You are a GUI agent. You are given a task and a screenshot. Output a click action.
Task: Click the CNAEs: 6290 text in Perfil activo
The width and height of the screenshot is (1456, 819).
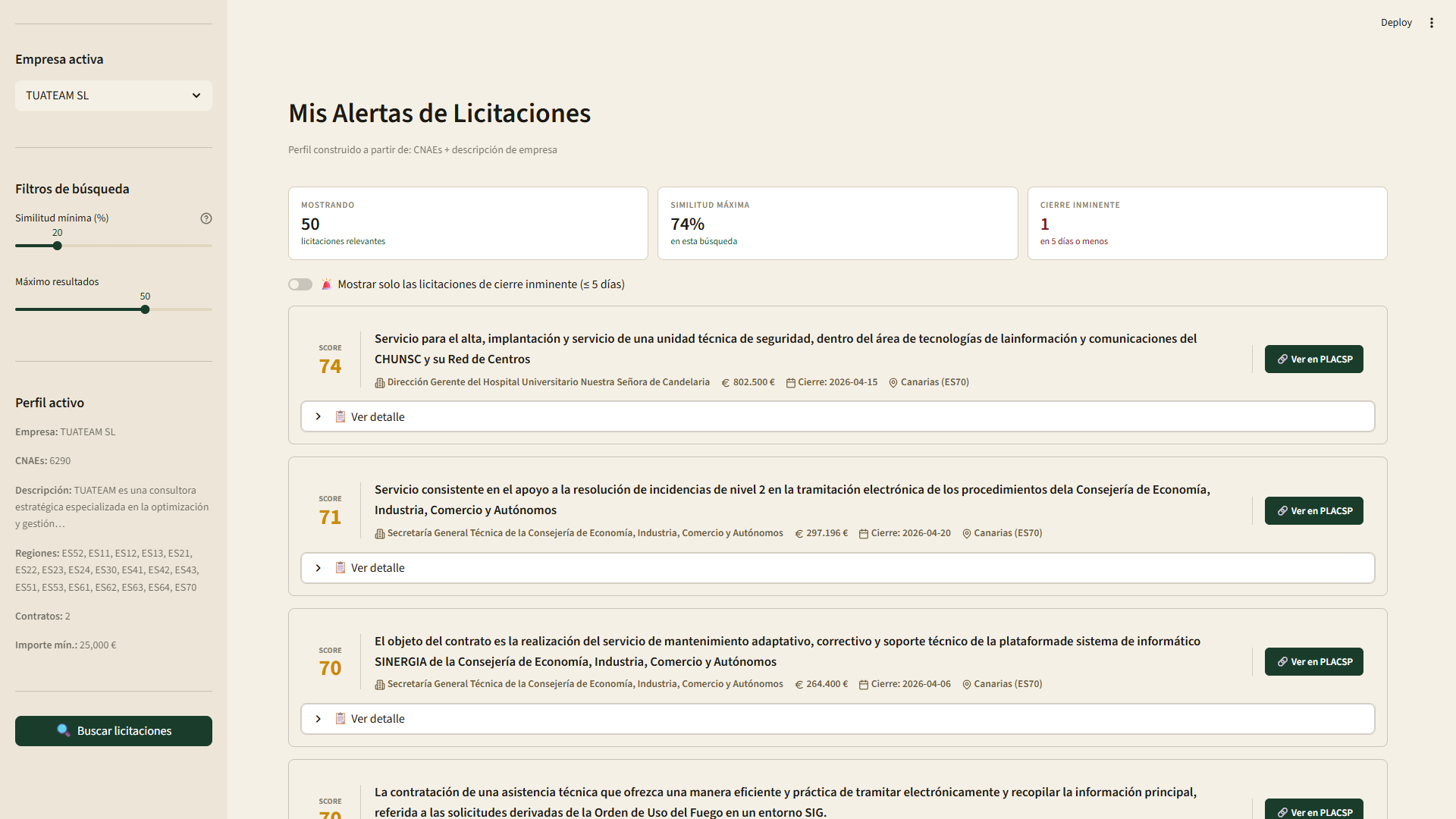pos(43,461)
